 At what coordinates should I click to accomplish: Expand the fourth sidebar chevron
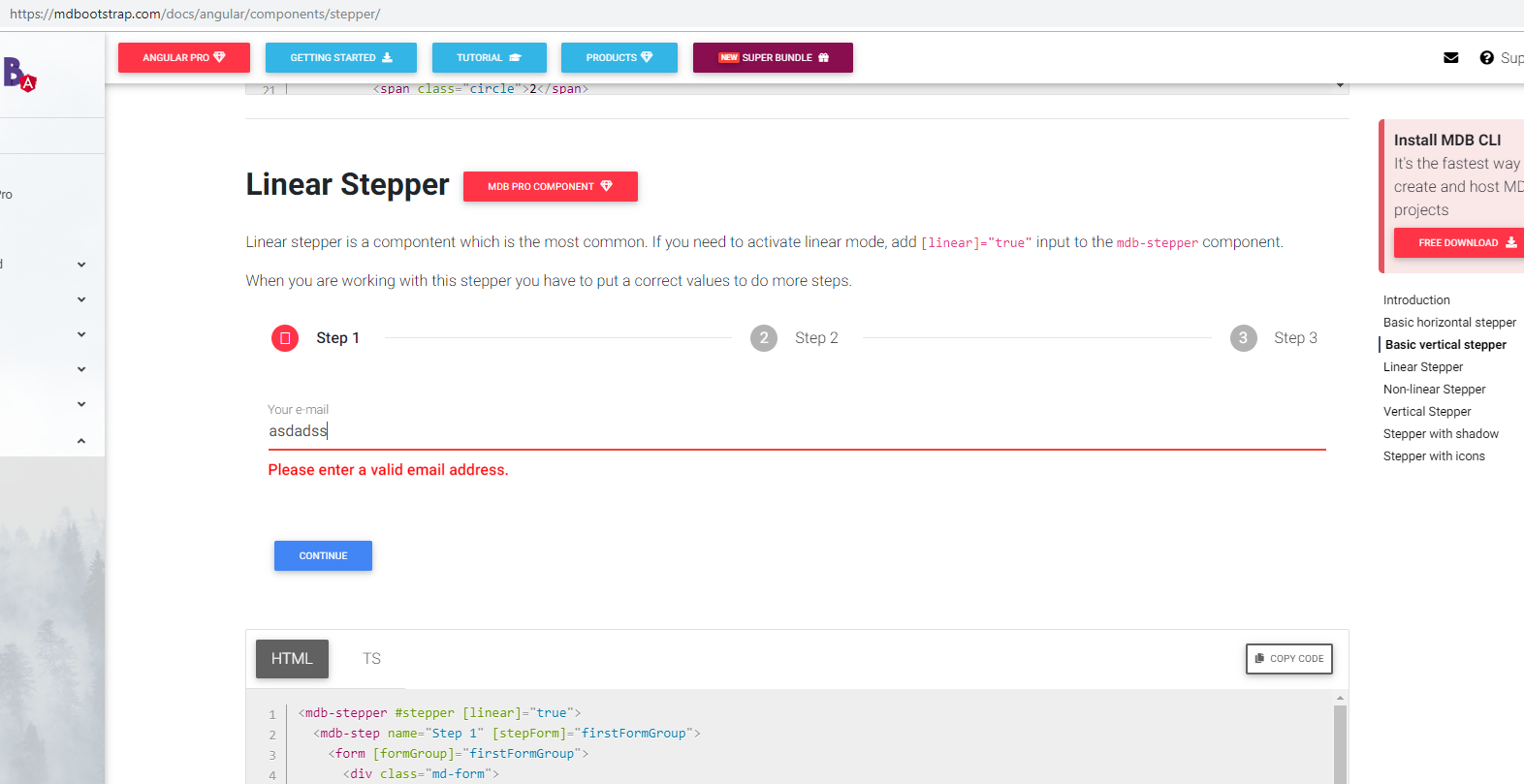[81, 369]
